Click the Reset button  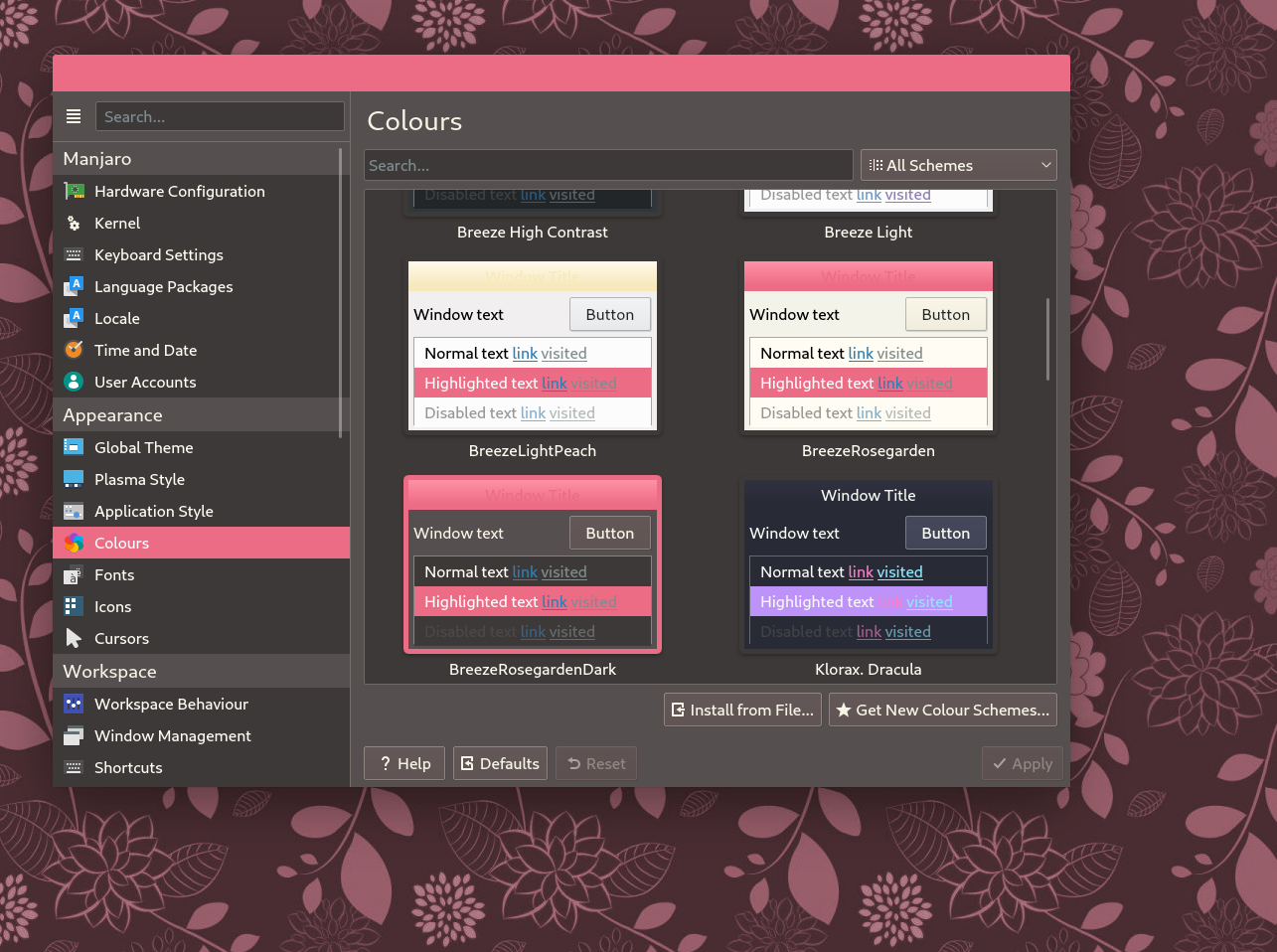coord(596,763)
